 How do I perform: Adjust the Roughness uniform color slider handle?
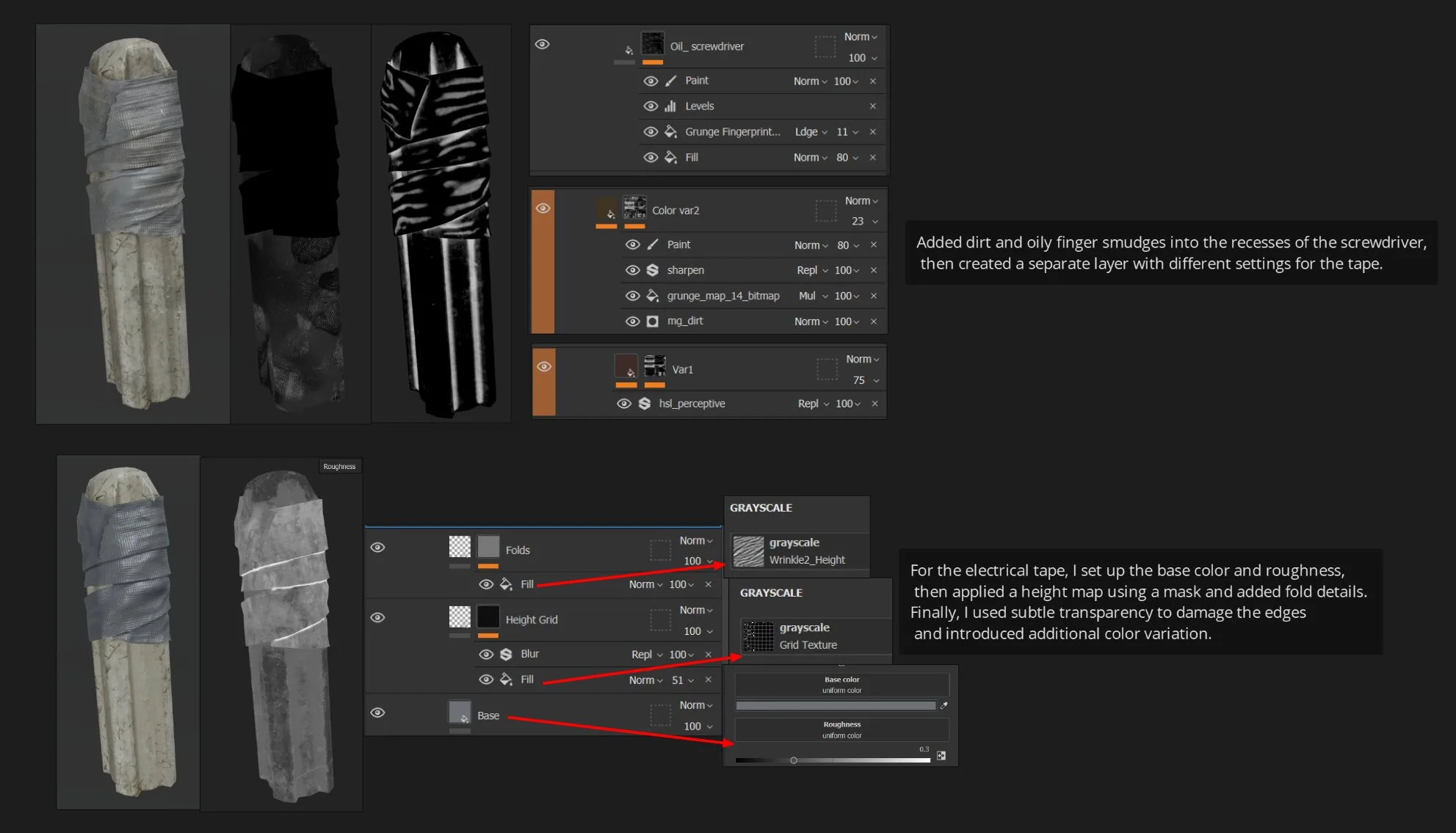(794, 760)
